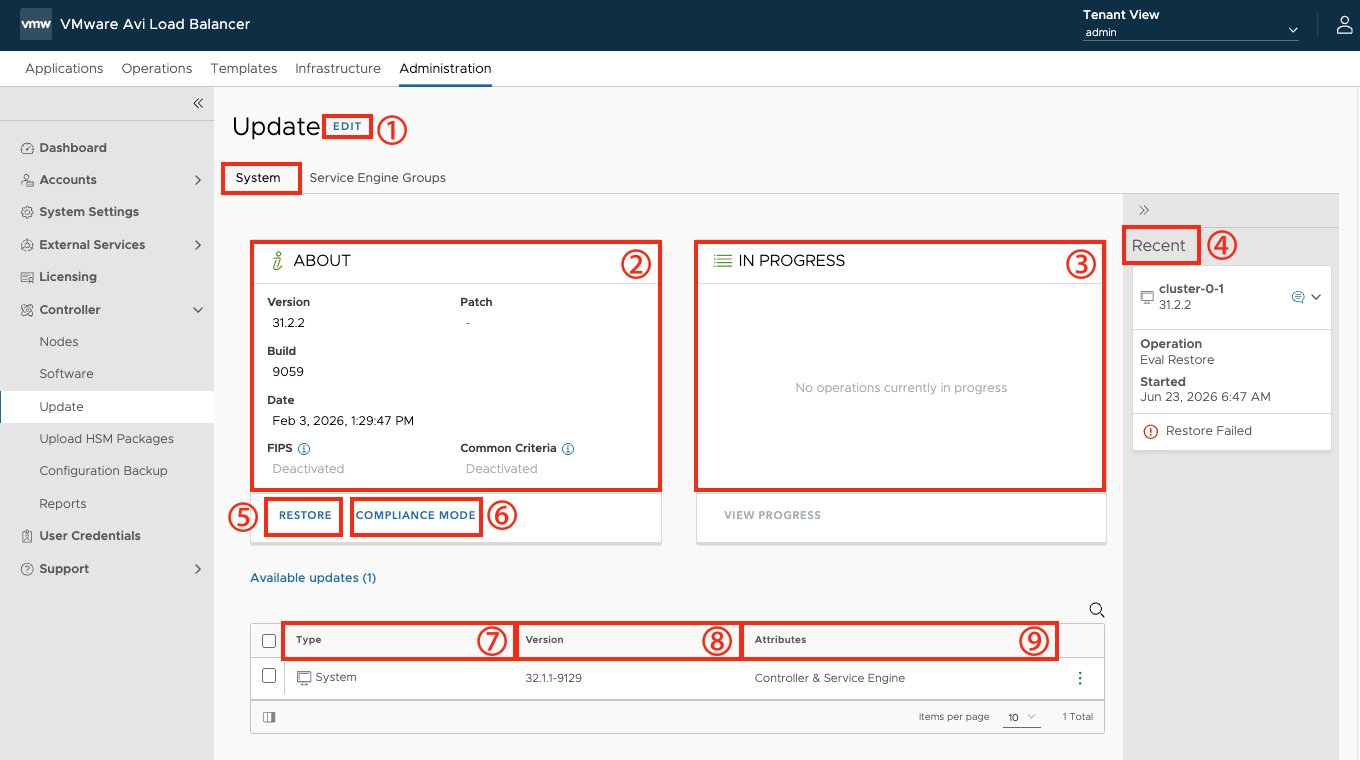Click the Licensing icon in sidebar
Screen dimensions: 1360x760
[28, 277]
